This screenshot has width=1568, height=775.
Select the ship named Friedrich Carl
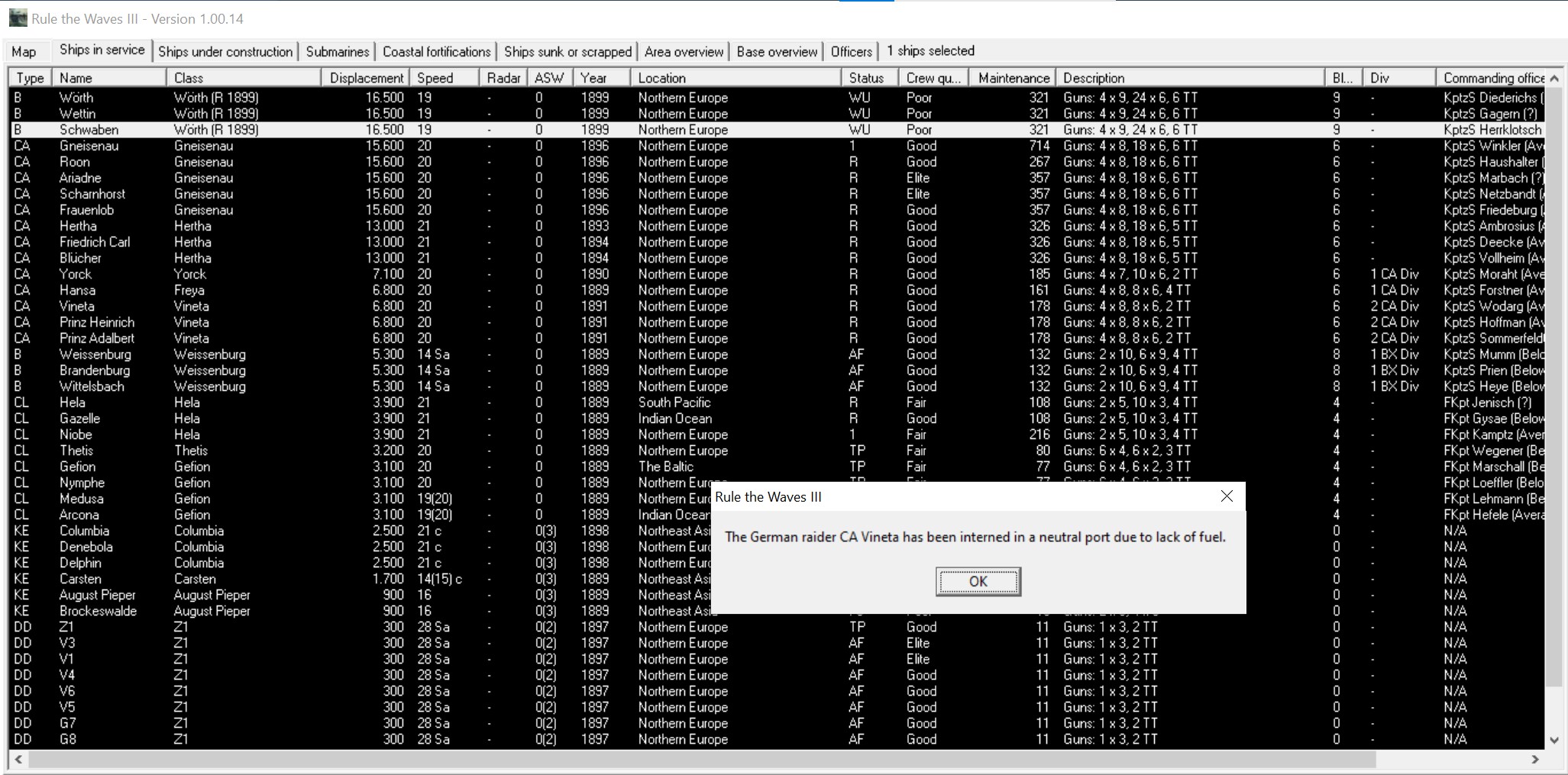tap(776, 242)
